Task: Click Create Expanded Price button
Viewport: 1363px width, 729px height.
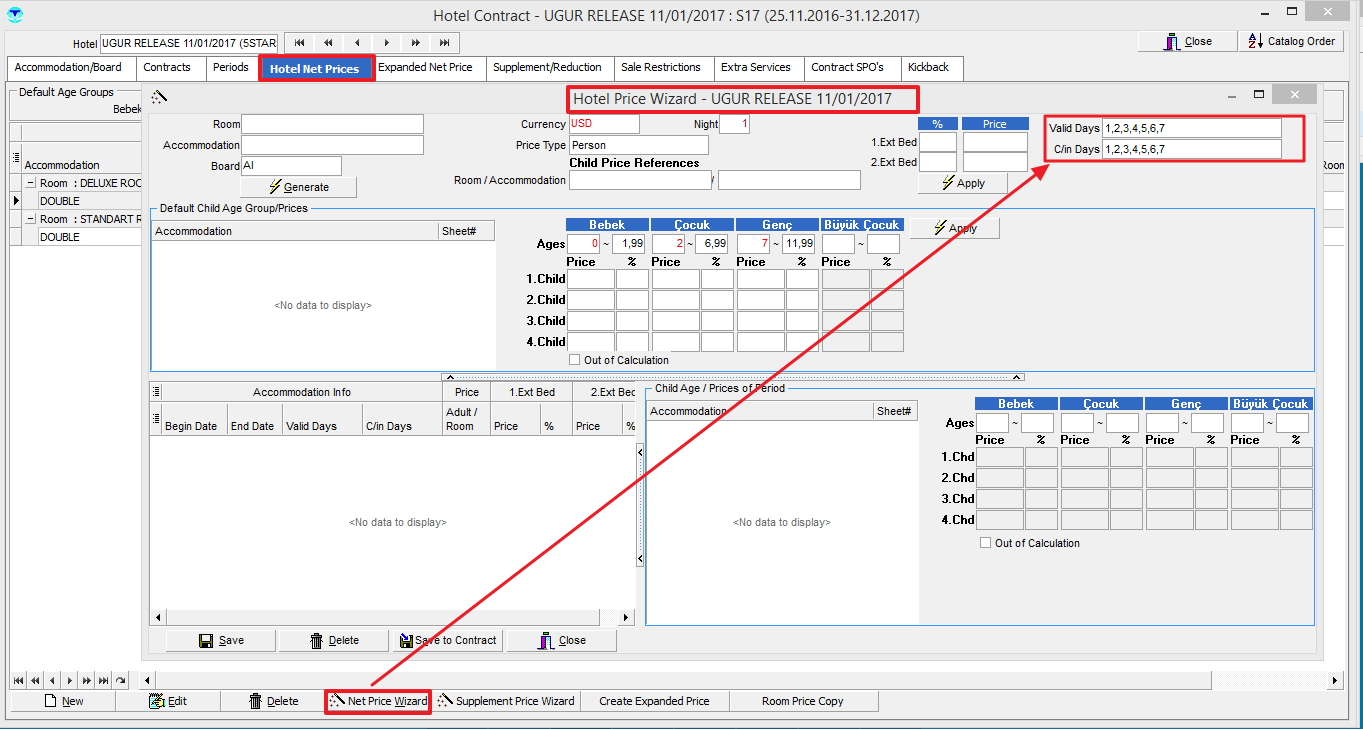Action: click(x=654, y=701)
